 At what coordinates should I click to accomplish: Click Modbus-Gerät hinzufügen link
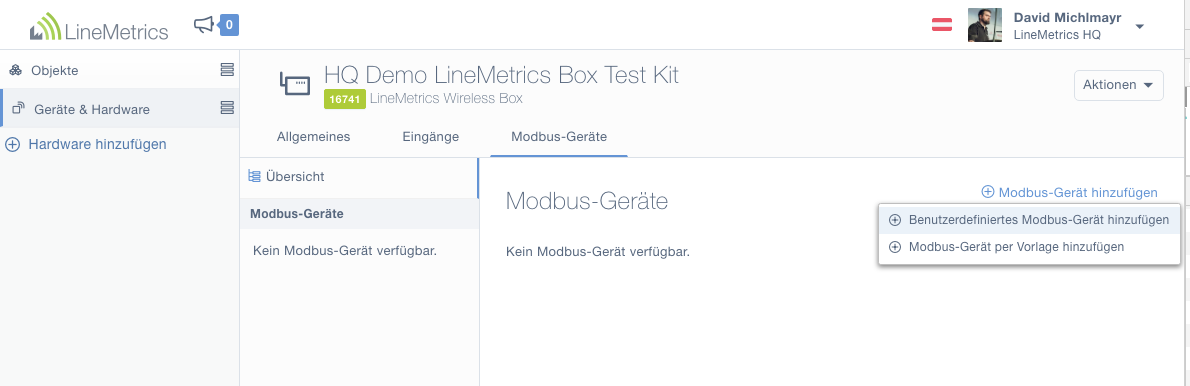[1069, 193]
